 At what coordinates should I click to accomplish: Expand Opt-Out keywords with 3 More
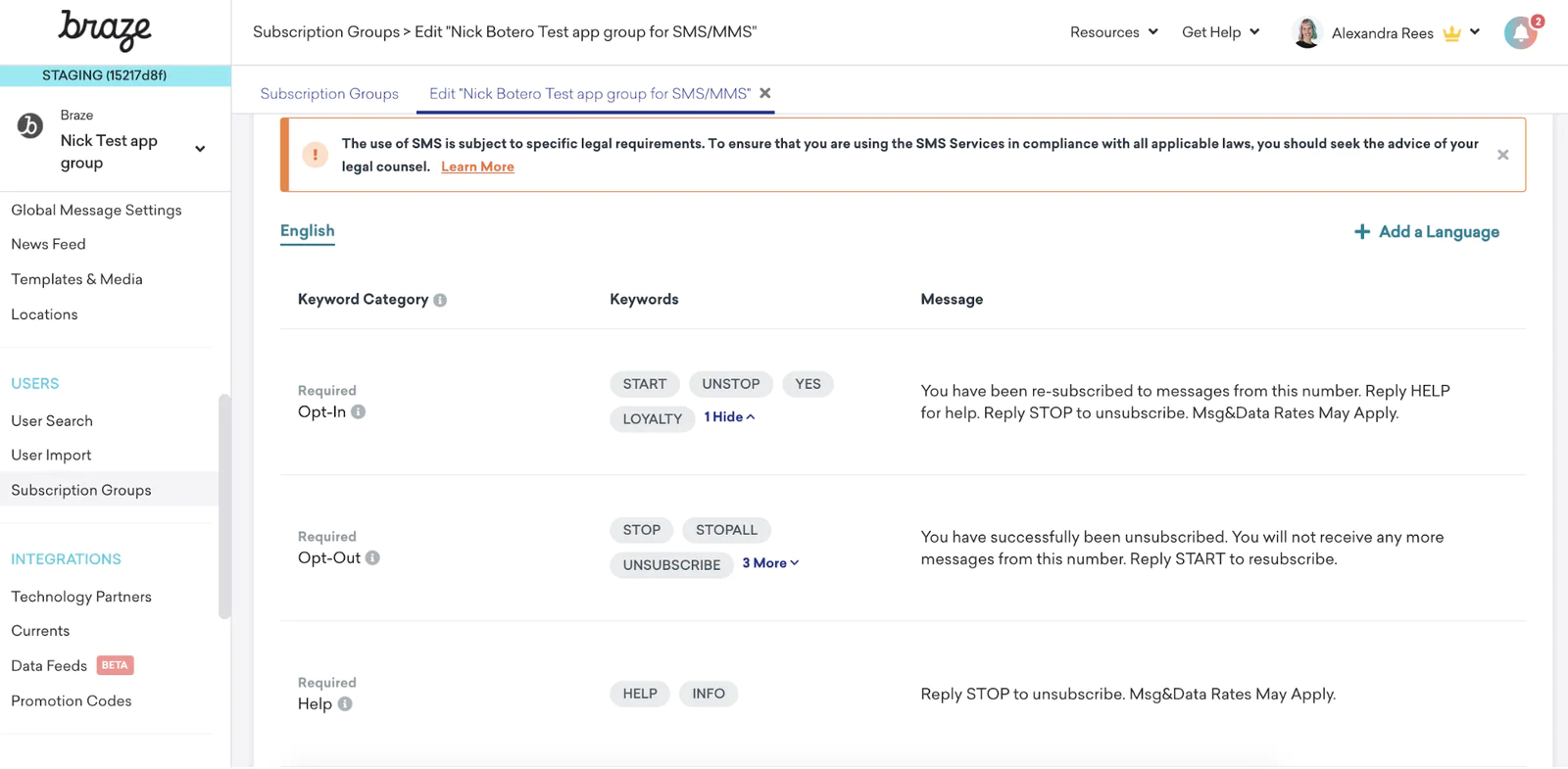coord(770,563)
